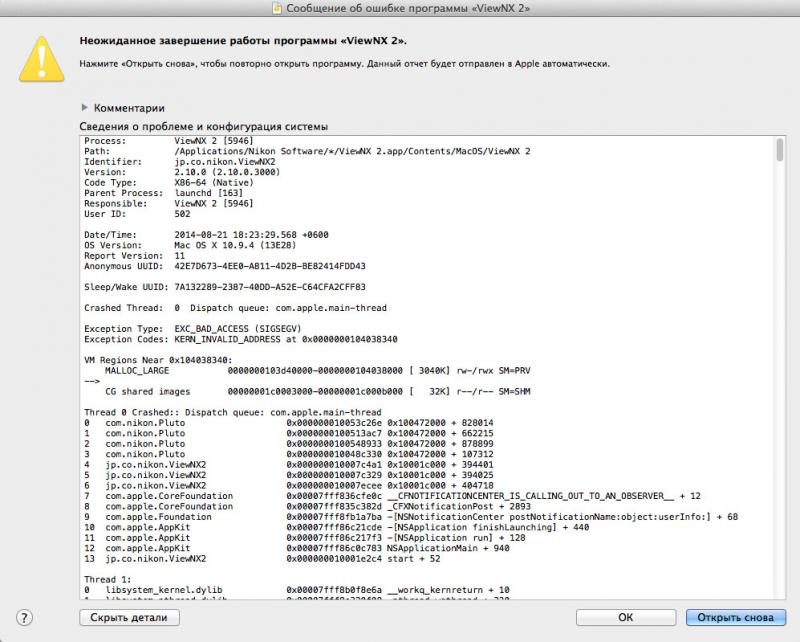The image size is (800, 642).
Task: Confirm the dialog with OK
Action: 626,618
